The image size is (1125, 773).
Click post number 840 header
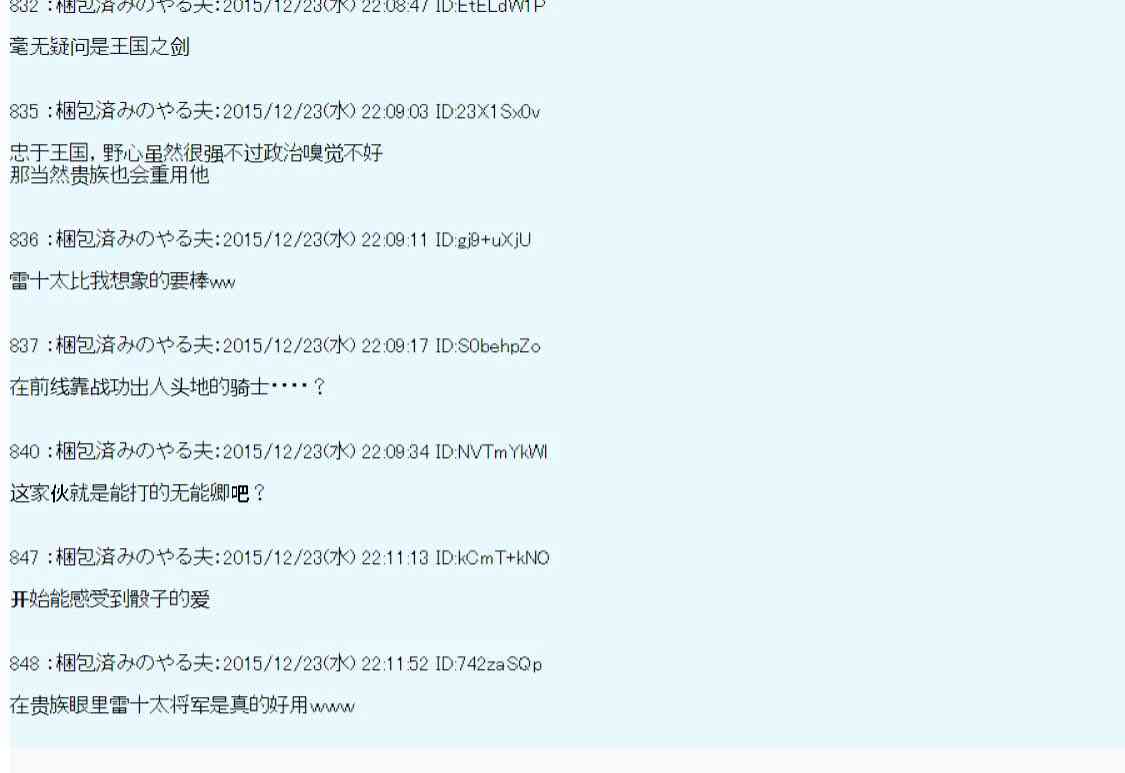coord(278,451)
